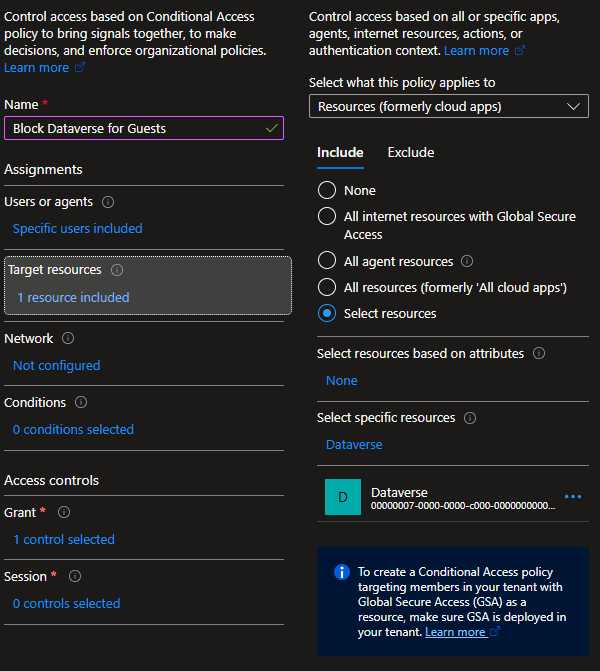Click the Dataverse app ID text 00000007-0000-0000-c000
This screenshot has height=671, width=600.
pos(463,506)
